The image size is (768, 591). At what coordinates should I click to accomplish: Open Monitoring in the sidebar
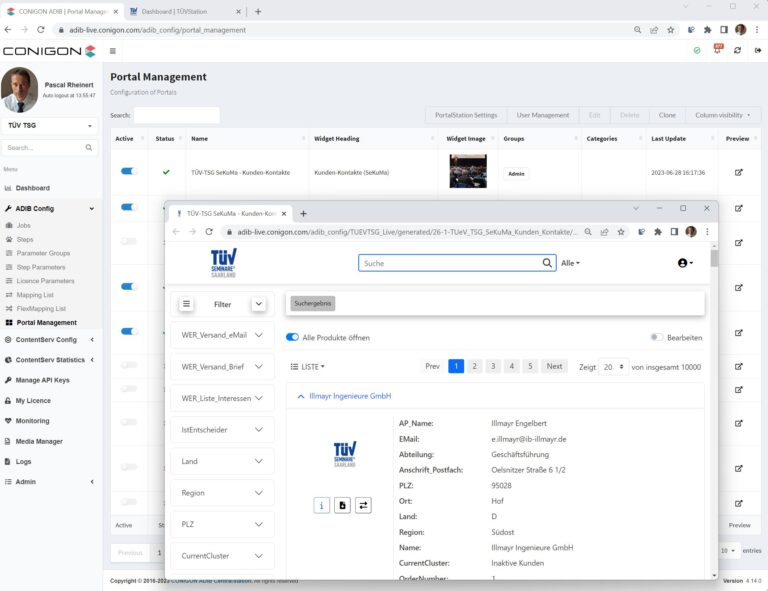click(32, 421)
